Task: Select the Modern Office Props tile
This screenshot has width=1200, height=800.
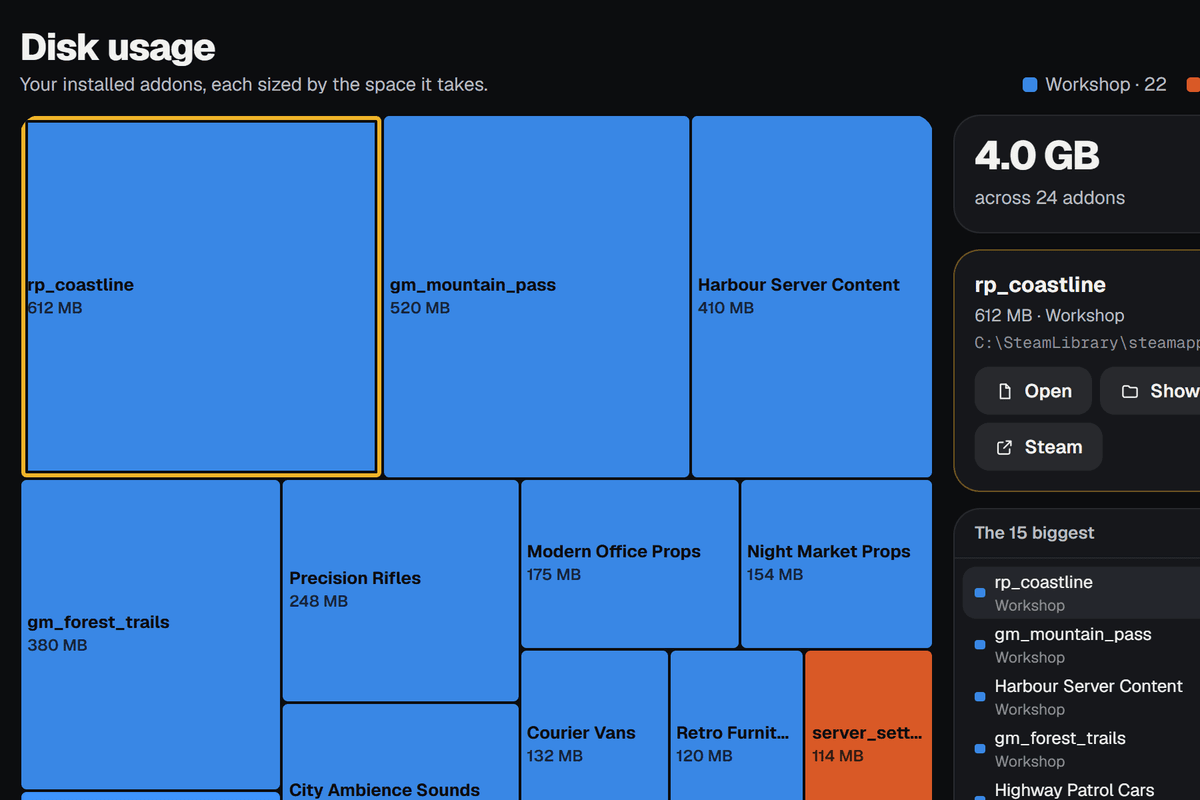Action: coord(630,563)
